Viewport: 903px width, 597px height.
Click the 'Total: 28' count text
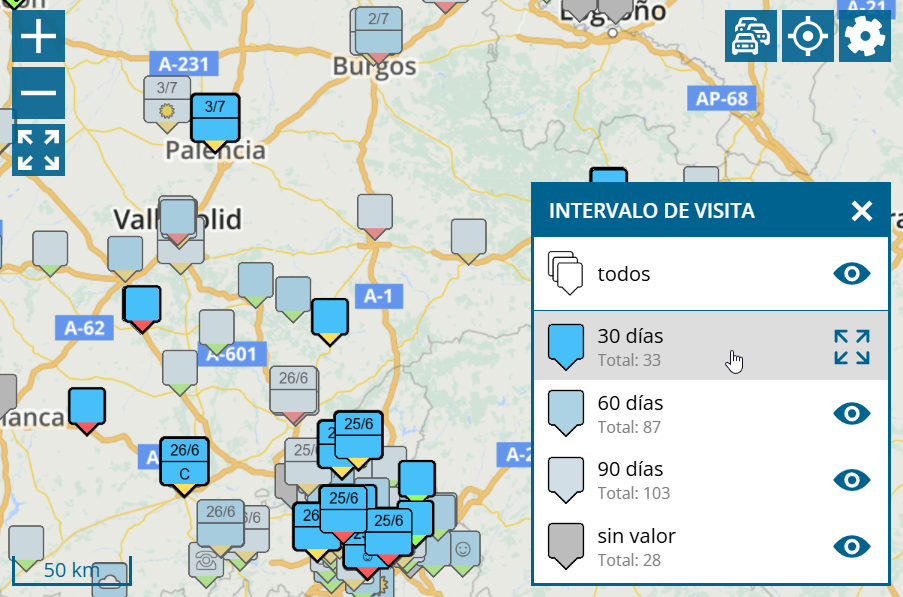[x=629, y=560]
